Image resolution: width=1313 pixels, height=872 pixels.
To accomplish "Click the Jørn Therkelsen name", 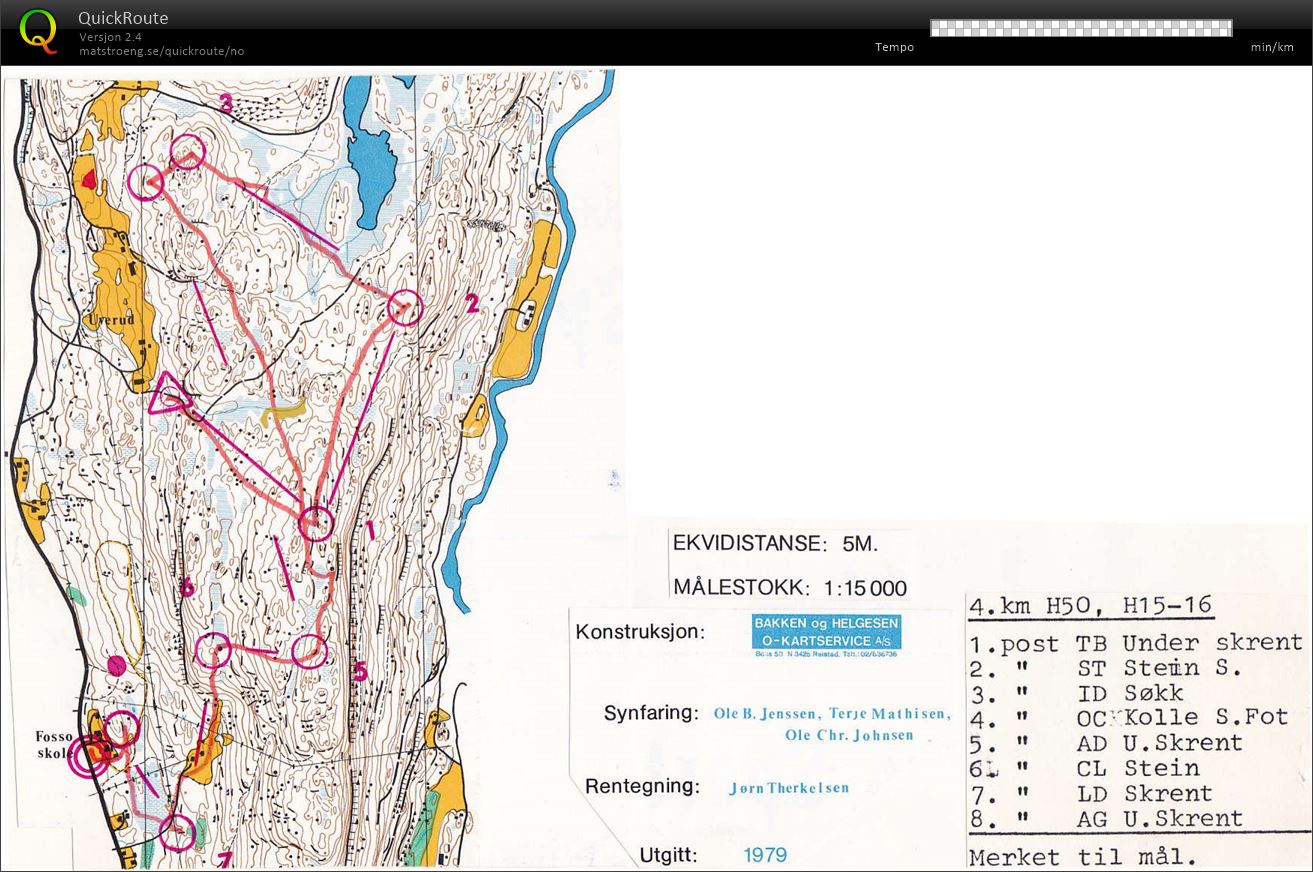I will coord(789,788).
